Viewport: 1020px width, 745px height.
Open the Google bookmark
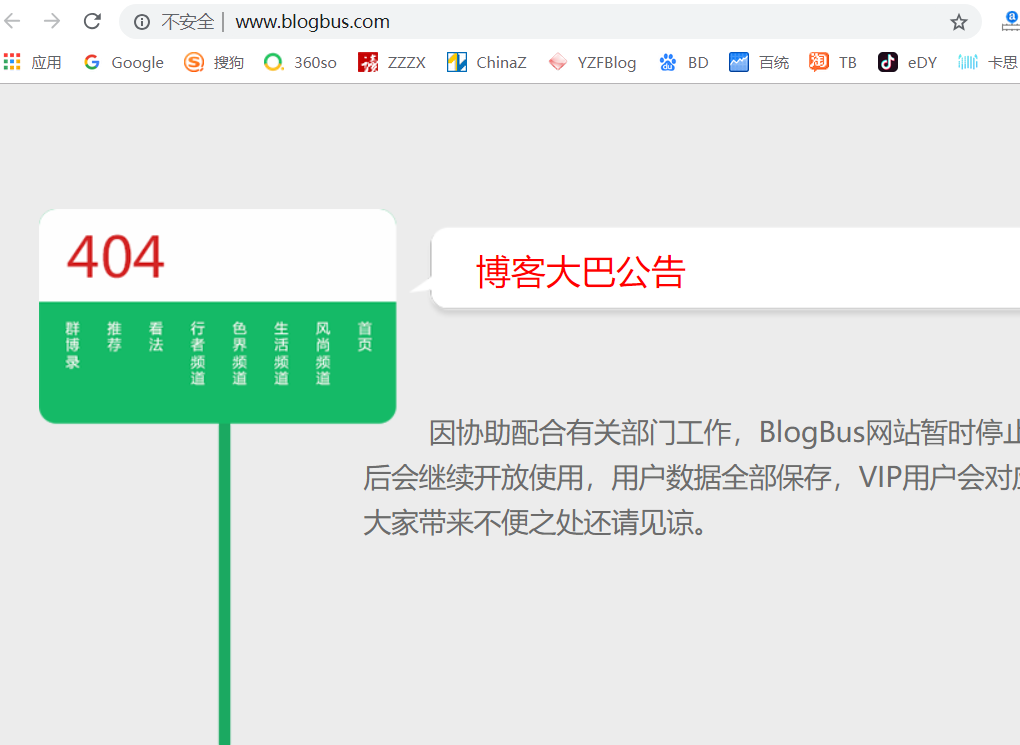pyautogui.click(x=123, y=62)
